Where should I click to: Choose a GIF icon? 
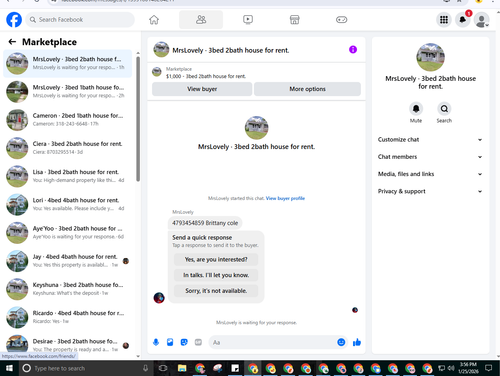coord(198,342)
